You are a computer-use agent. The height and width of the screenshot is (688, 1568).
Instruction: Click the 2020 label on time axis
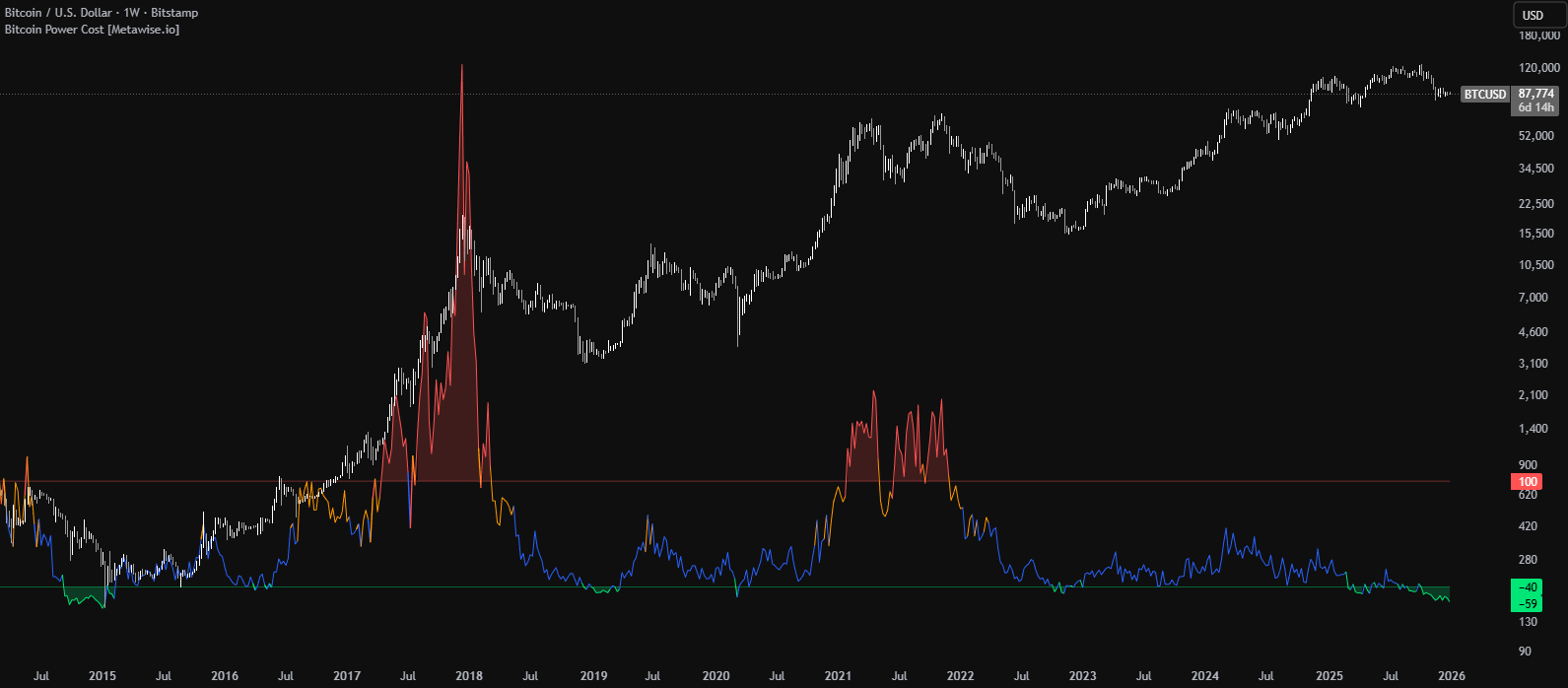(716, 676)
